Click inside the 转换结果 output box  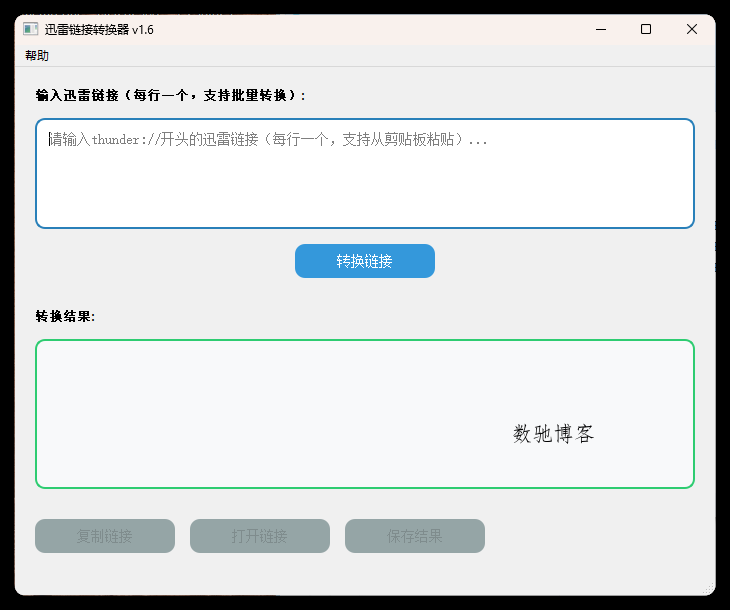click(x=365, y=414)
